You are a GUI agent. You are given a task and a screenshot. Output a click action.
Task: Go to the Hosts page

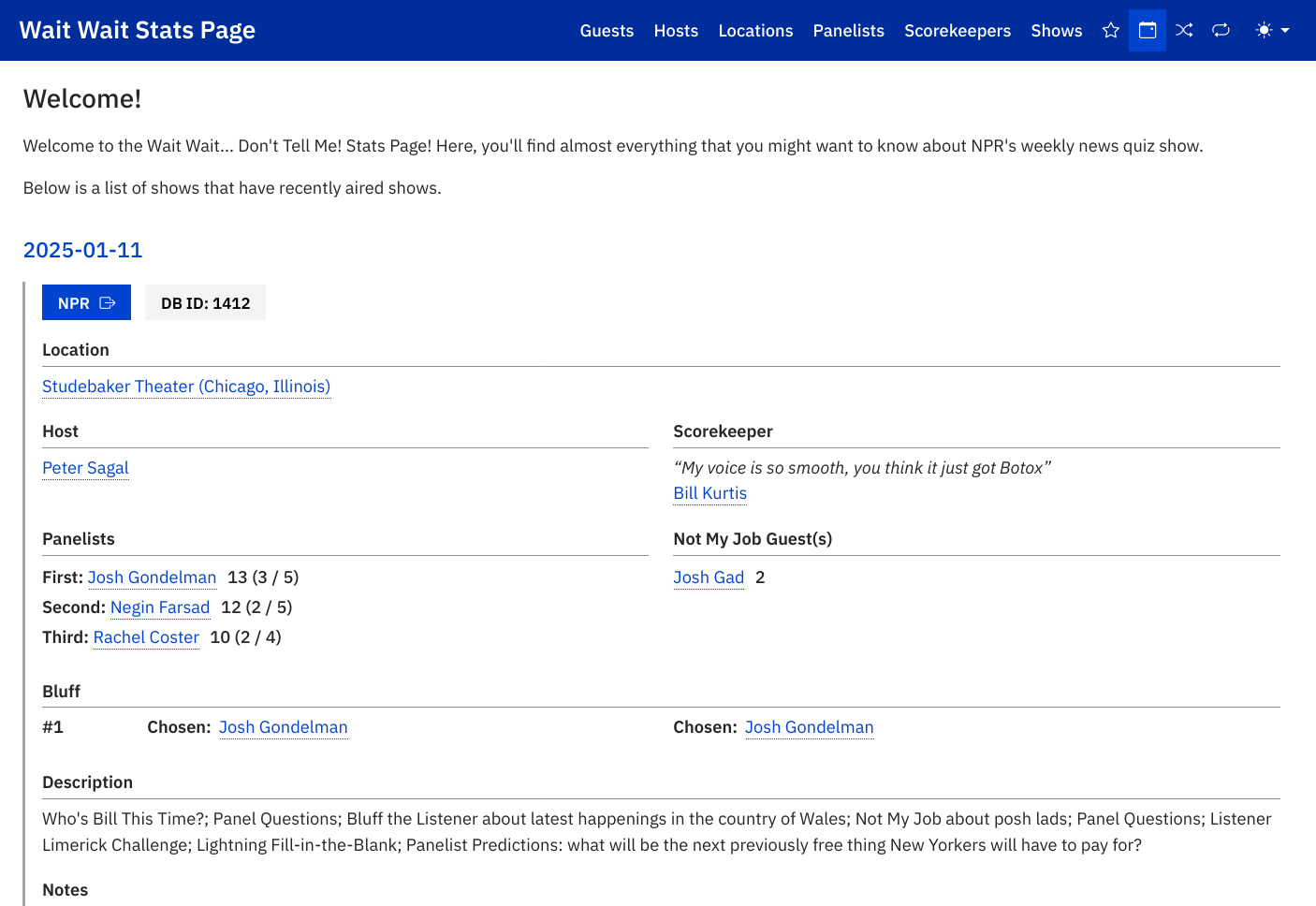676,31
